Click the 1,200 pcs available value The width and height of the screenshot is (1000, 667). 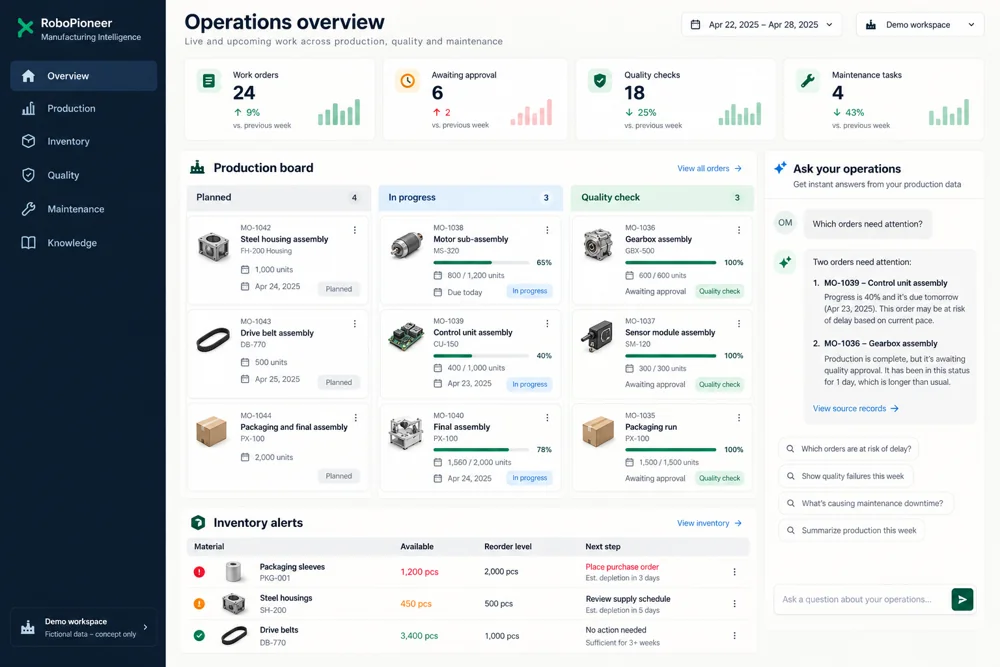click(x=419, y=572)
